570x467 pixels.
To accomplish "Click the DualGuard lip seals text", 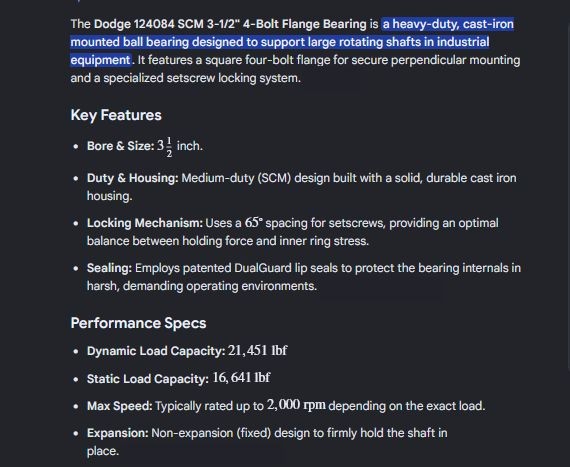I will click(x=286, y=268).
